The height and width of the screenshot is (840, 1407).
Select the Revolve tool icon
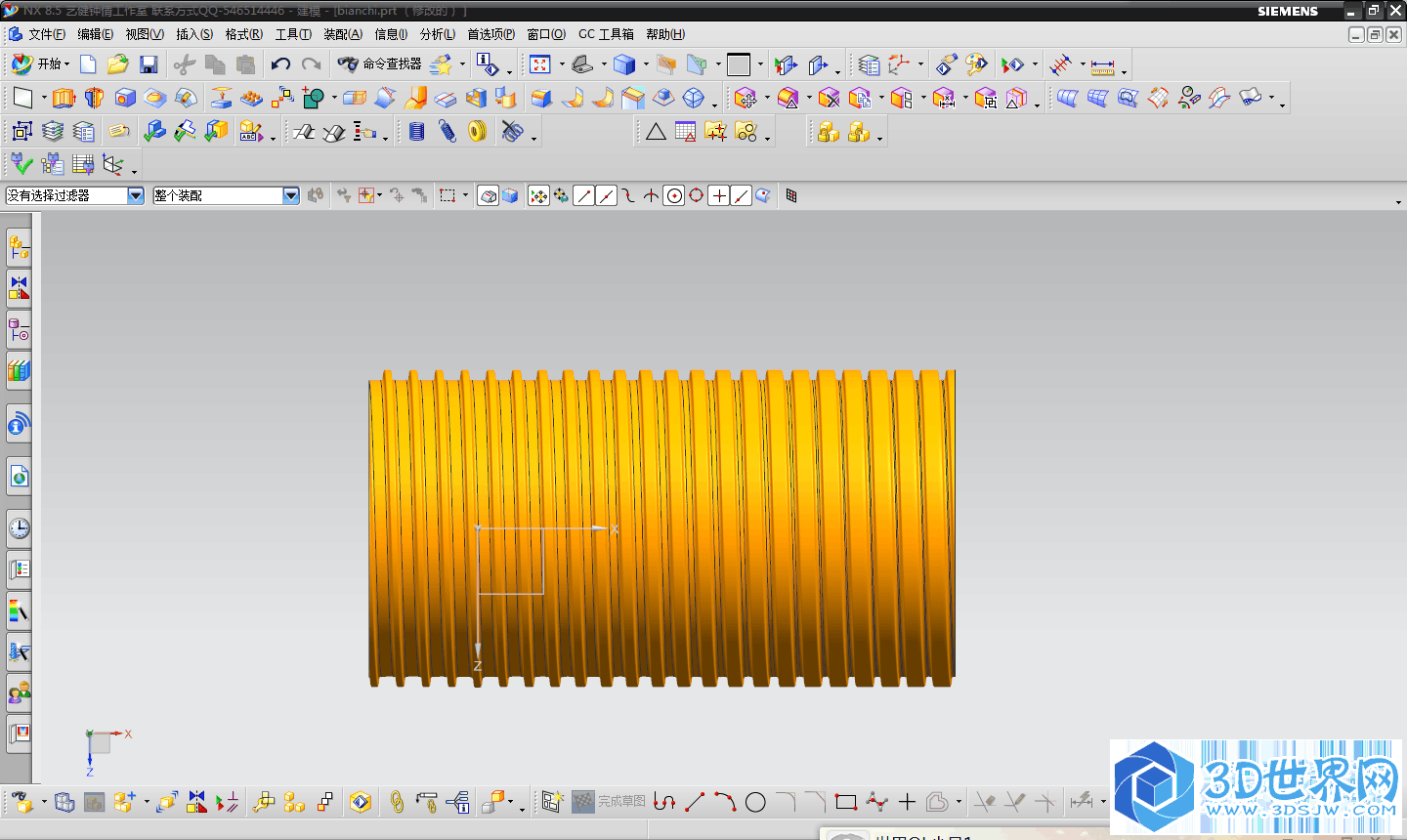pos(94,98)
